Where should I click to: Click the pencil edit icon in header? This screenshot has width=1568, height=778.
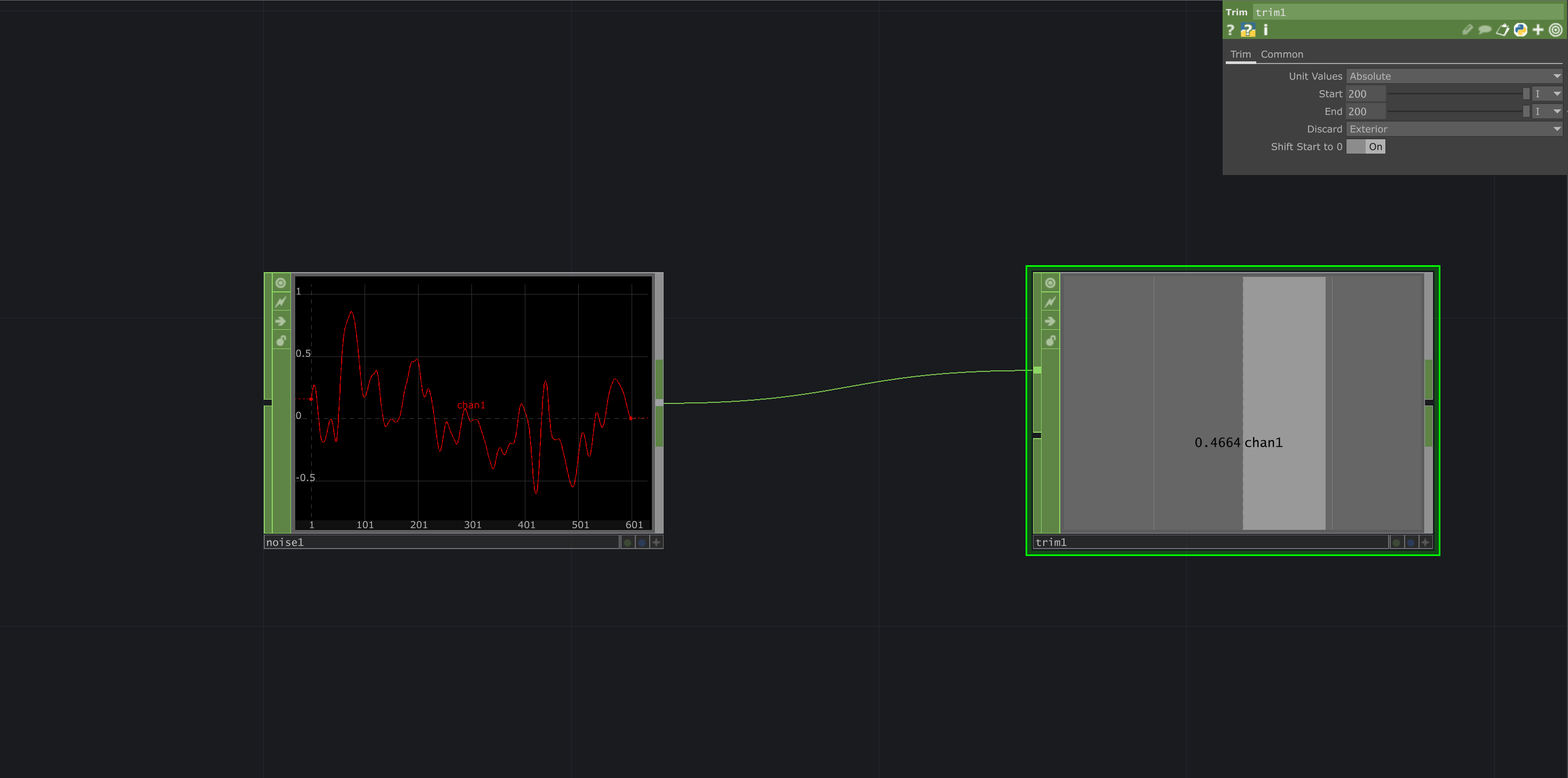click(1467, 30)
